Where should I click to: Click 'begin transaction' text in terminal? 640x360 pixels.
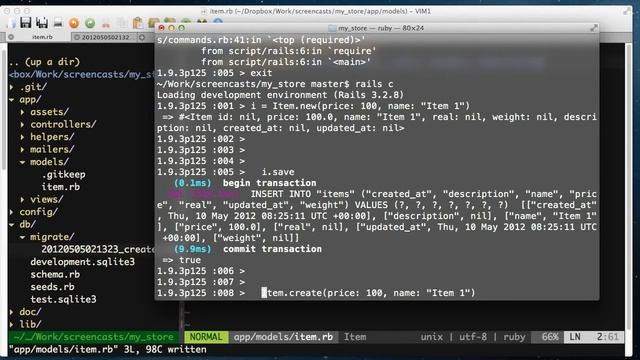tap(269, 183)
